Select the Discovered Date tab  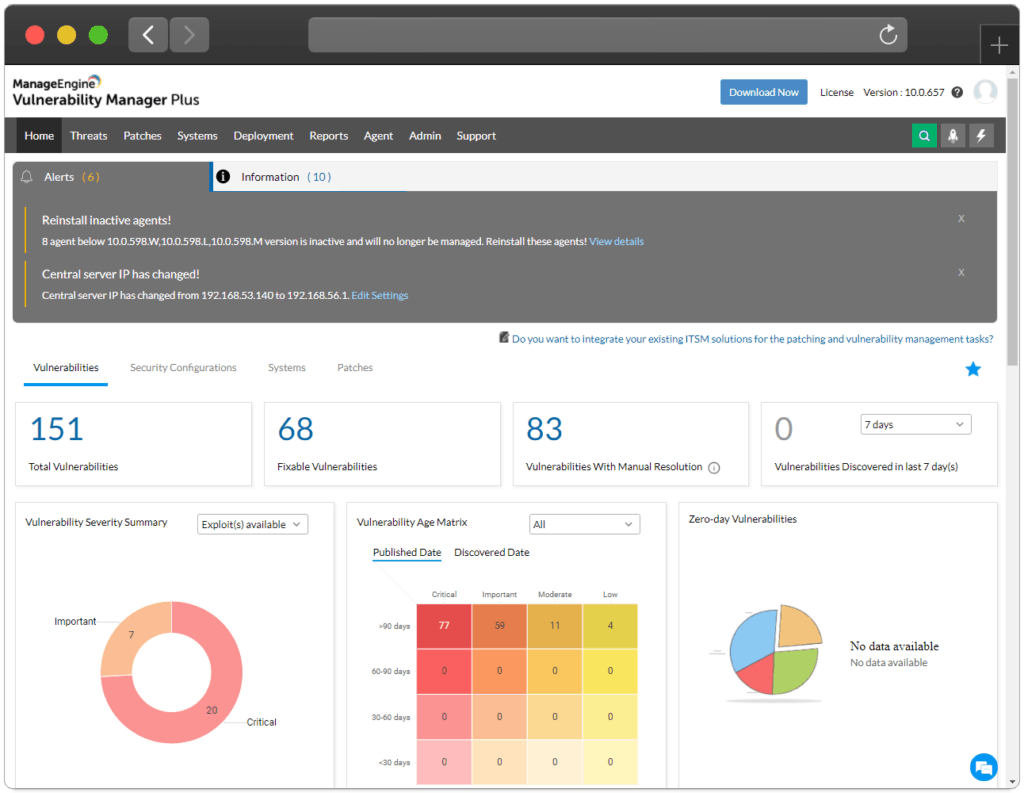pyautogui.click(x=492, y=553)
